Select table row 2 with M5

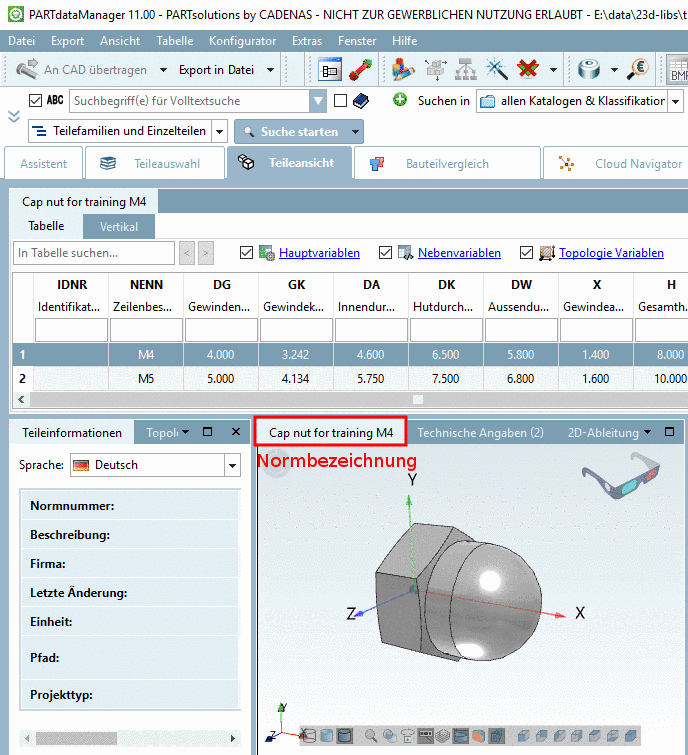[350, 378]
